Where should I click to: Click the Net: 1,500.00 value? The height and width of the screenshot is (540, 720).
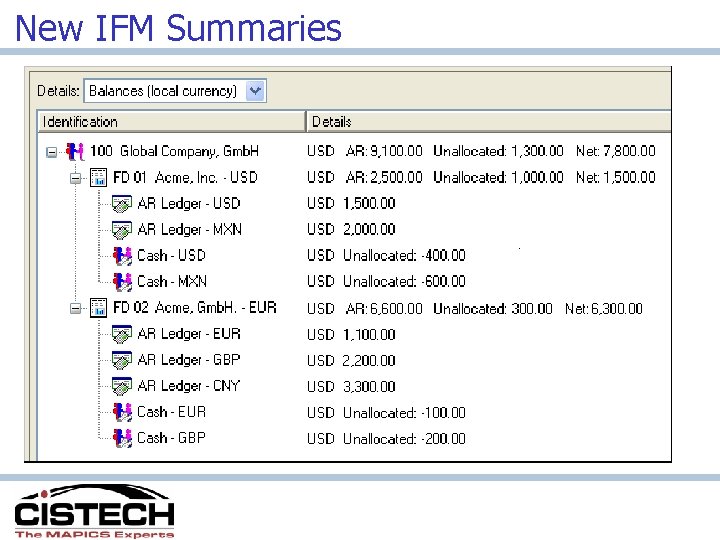coord(616,177)
